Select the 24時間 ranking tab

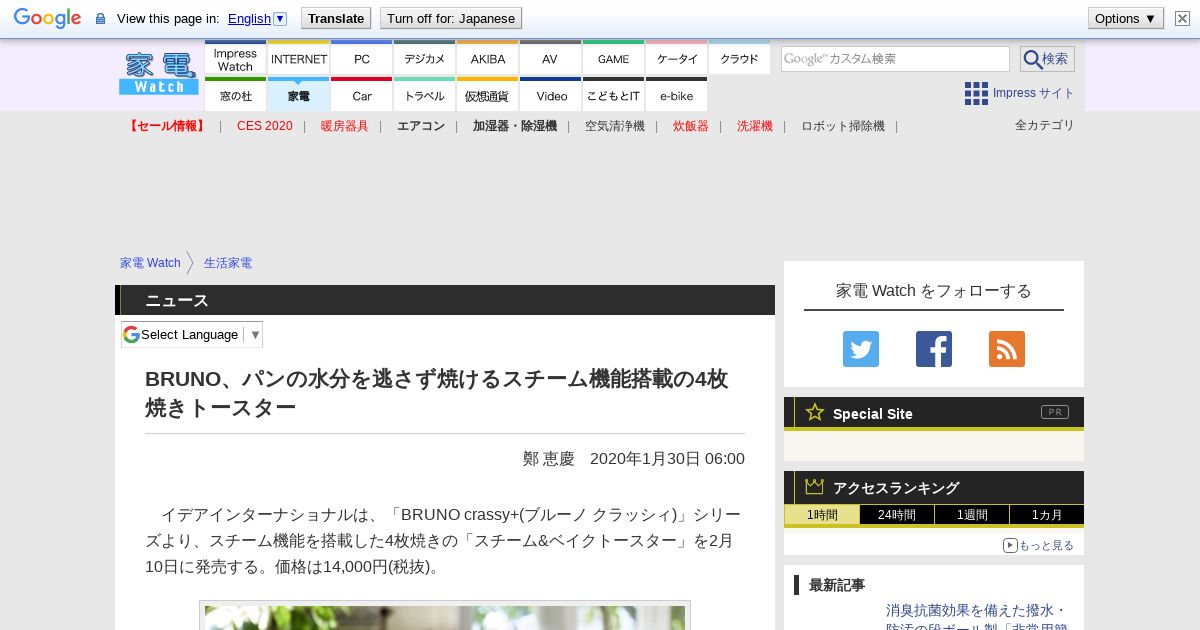(897, 515)
